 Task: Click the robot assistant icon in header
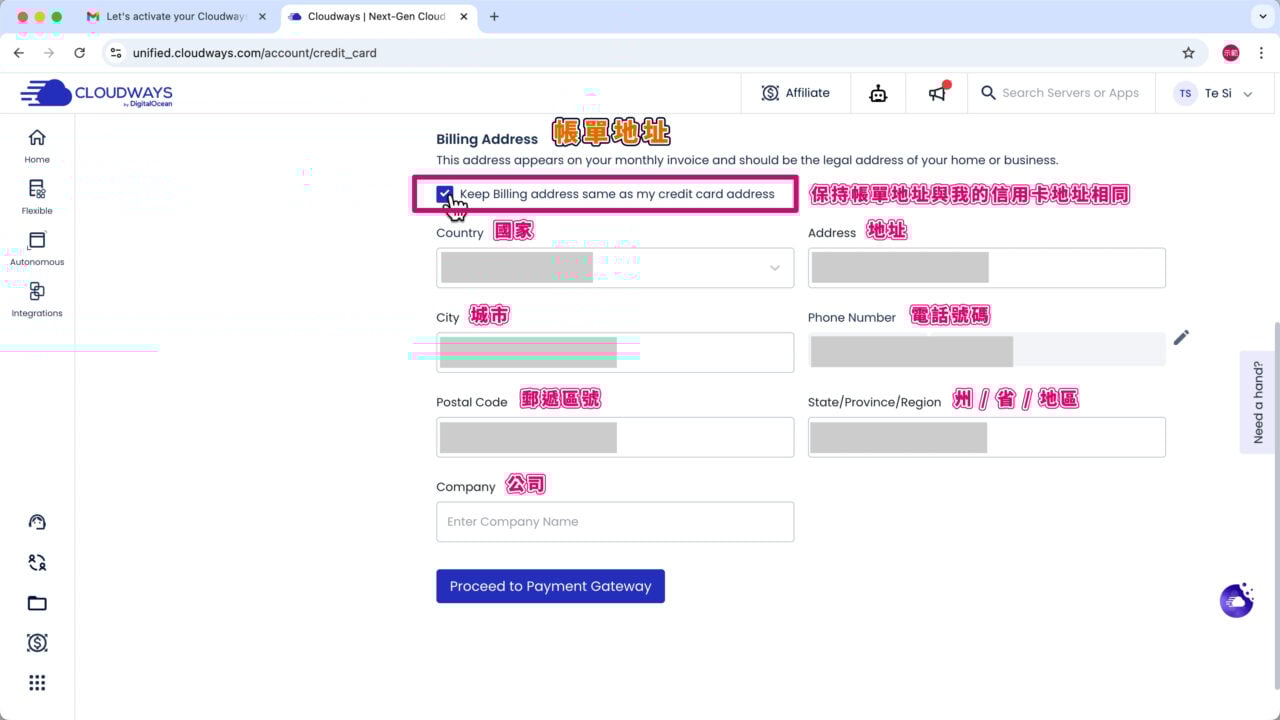click(x=878, y=93)
